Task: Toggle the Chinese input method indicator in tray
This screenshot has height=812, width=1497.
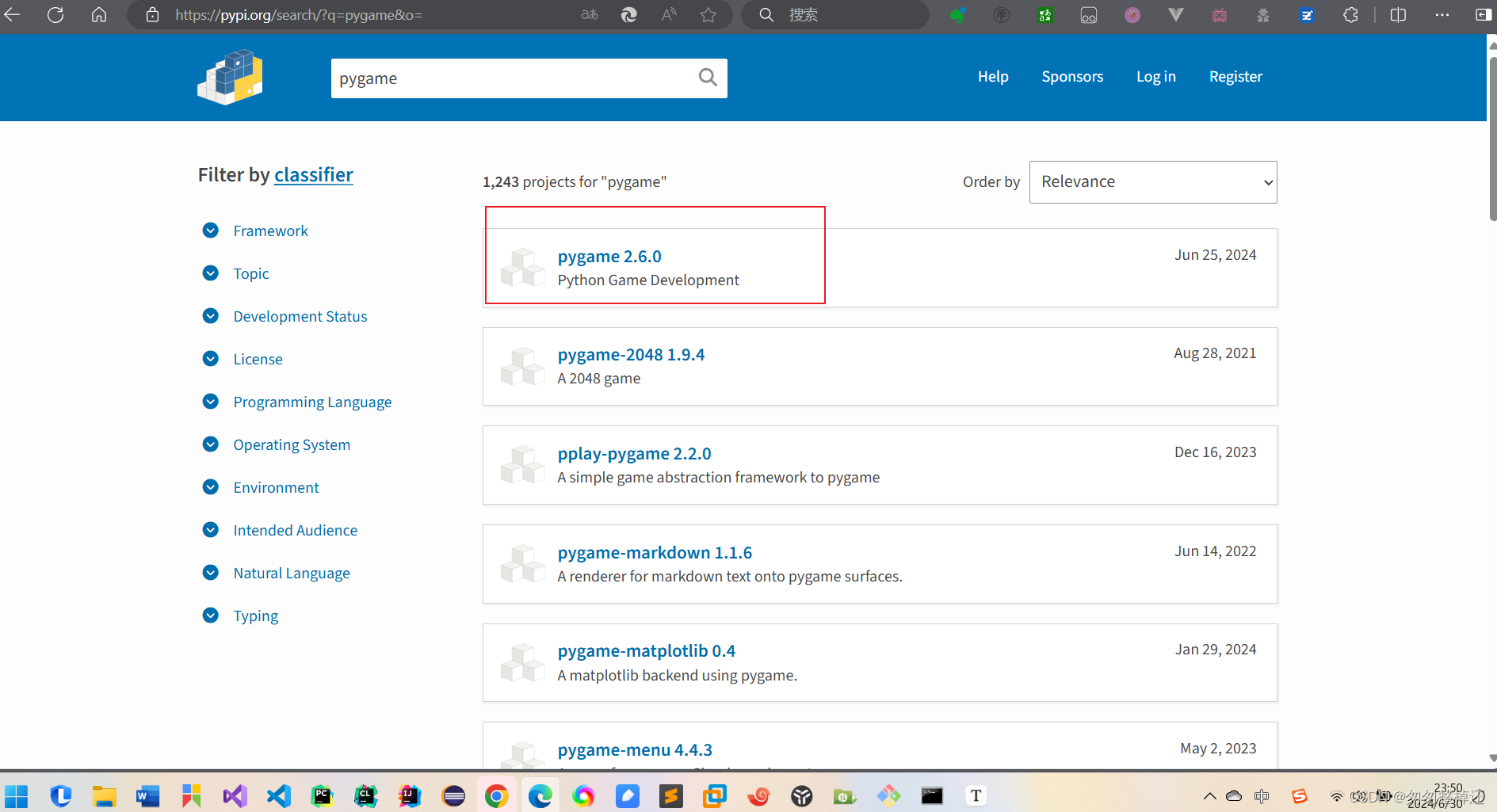Action: (1262, 796)
